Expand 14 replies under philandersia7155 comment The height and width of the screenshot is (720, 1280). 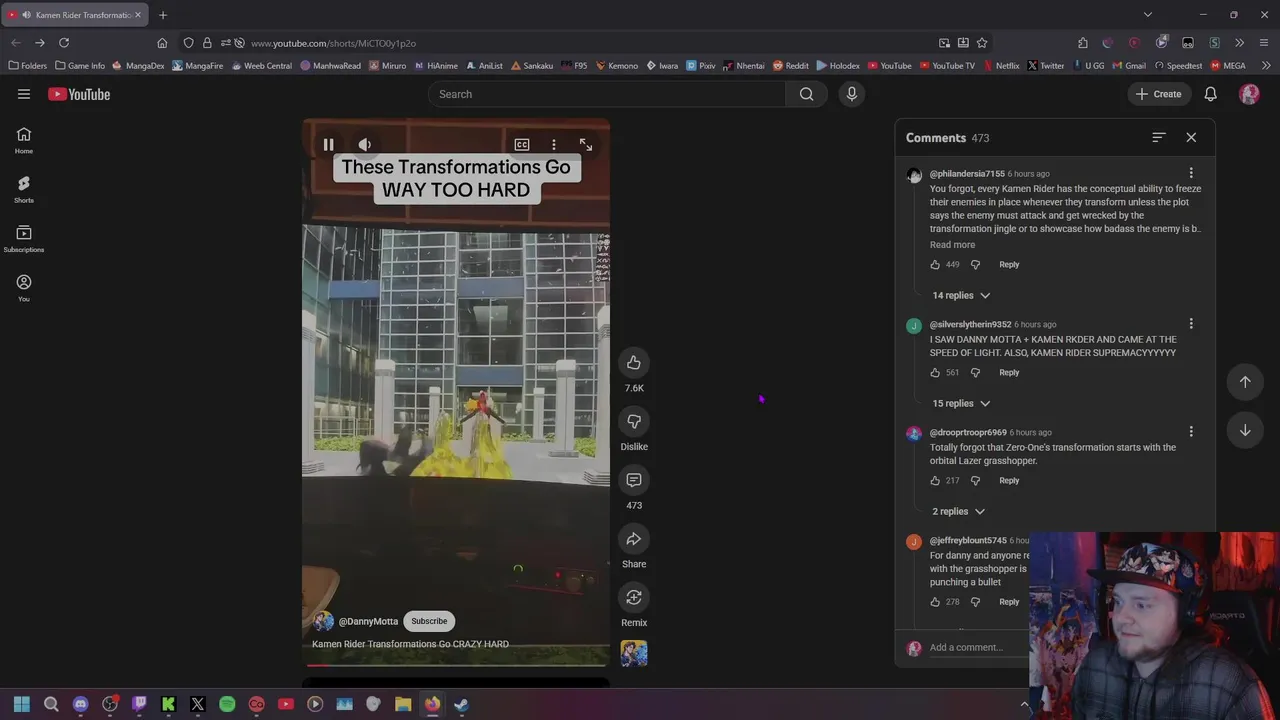[961, 295]
